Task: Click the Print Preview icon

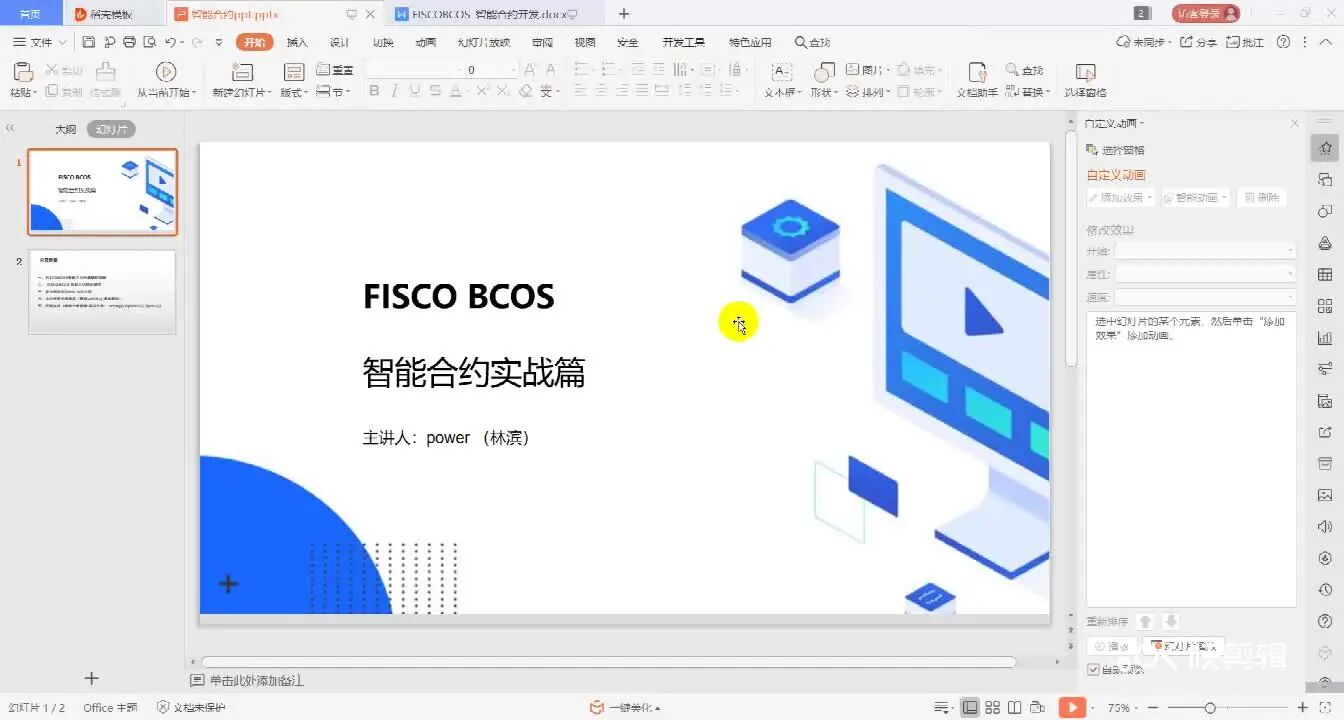Action: point(149,42)
